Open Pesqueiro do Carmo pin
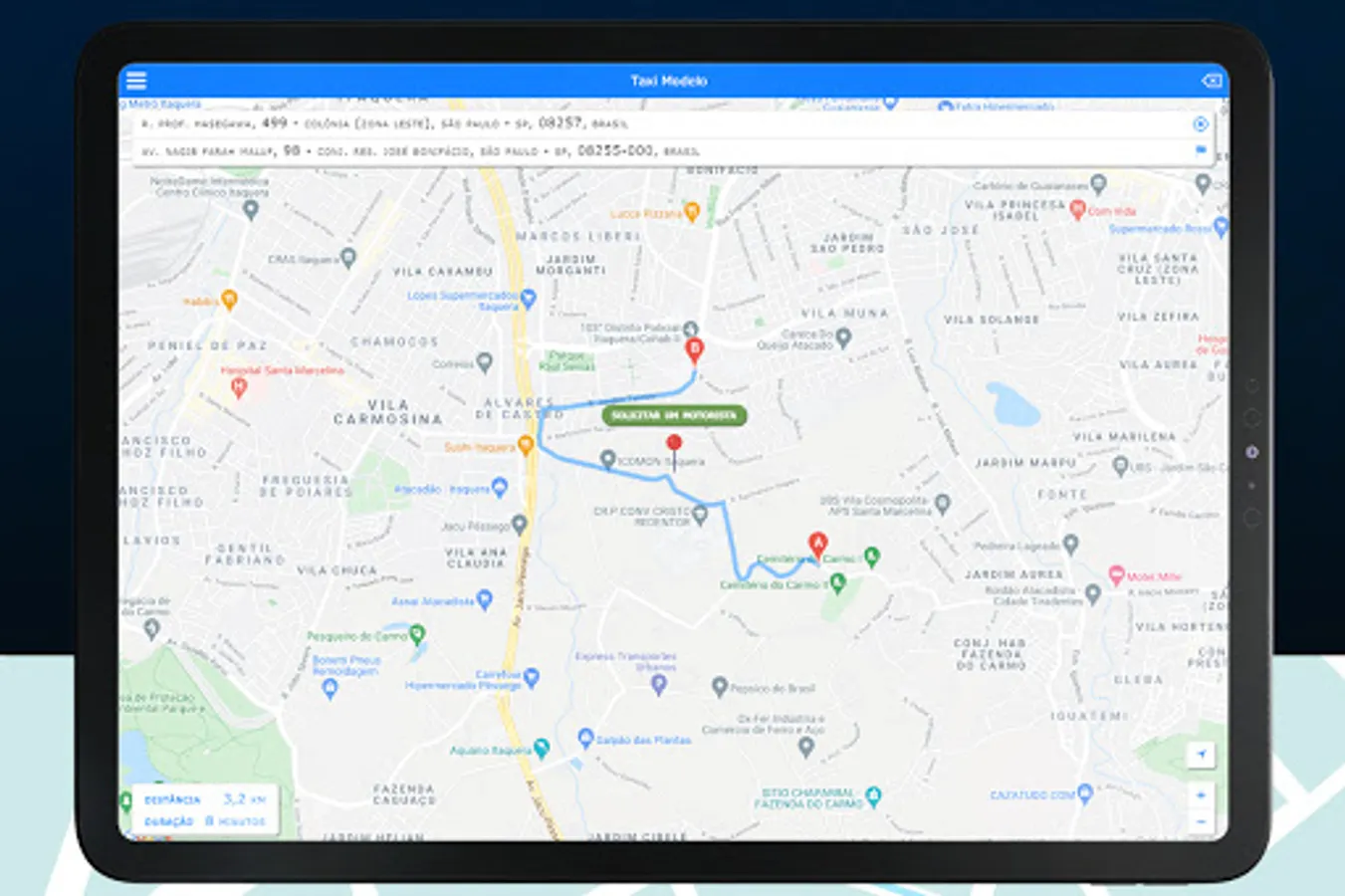 [x=417, y=633]
